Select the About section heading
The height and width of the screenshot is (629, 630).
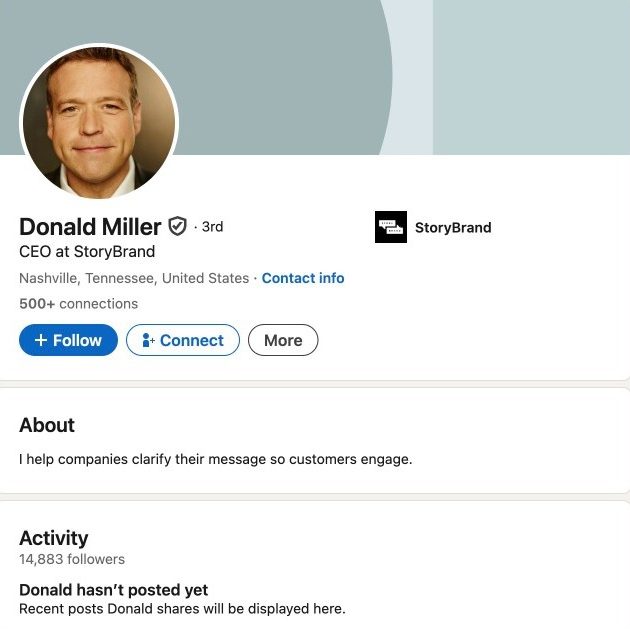click(x=47, y=425)
